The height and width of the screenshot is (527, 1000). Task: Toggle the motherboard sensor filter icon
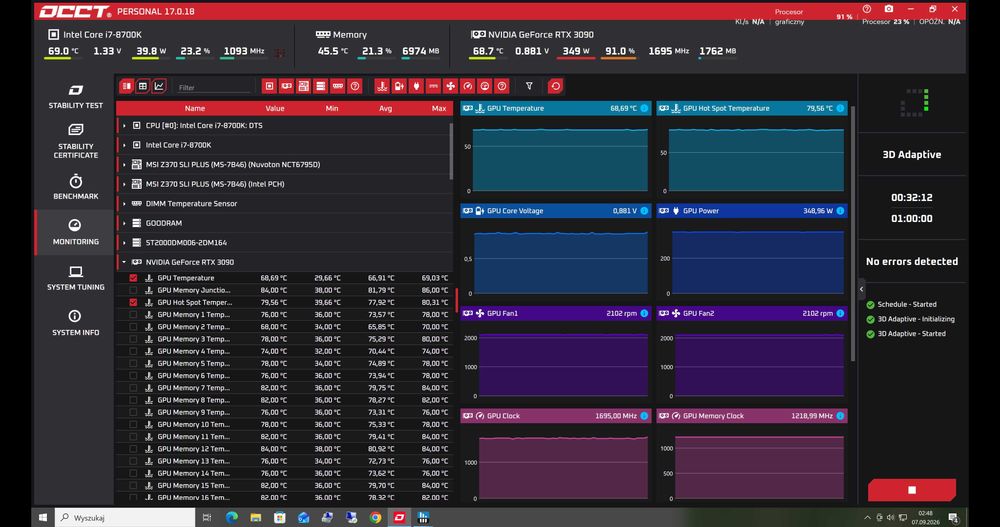pos(304,86)
